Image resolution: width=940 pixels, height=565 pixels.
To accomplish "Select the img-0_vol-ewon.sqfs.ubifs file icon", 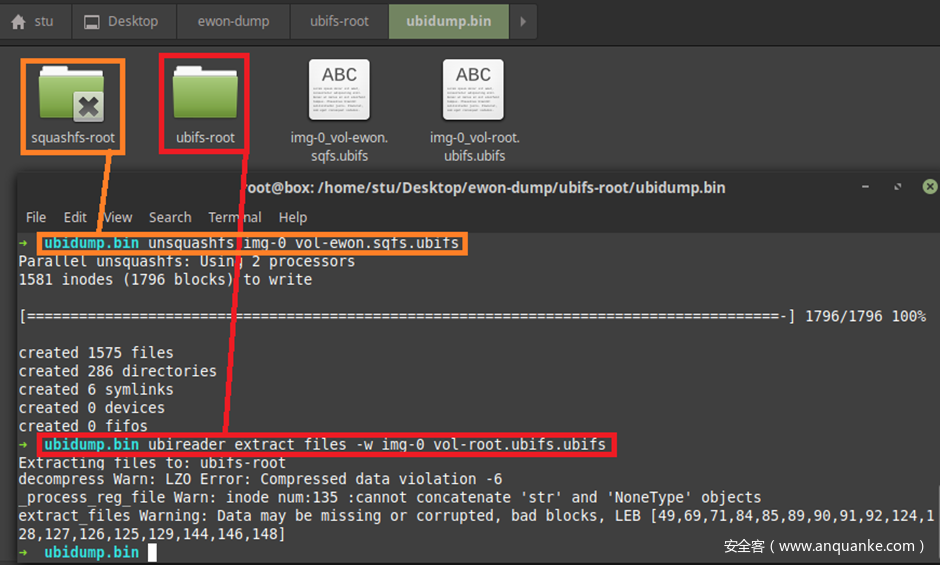I will tap(339, 89).
